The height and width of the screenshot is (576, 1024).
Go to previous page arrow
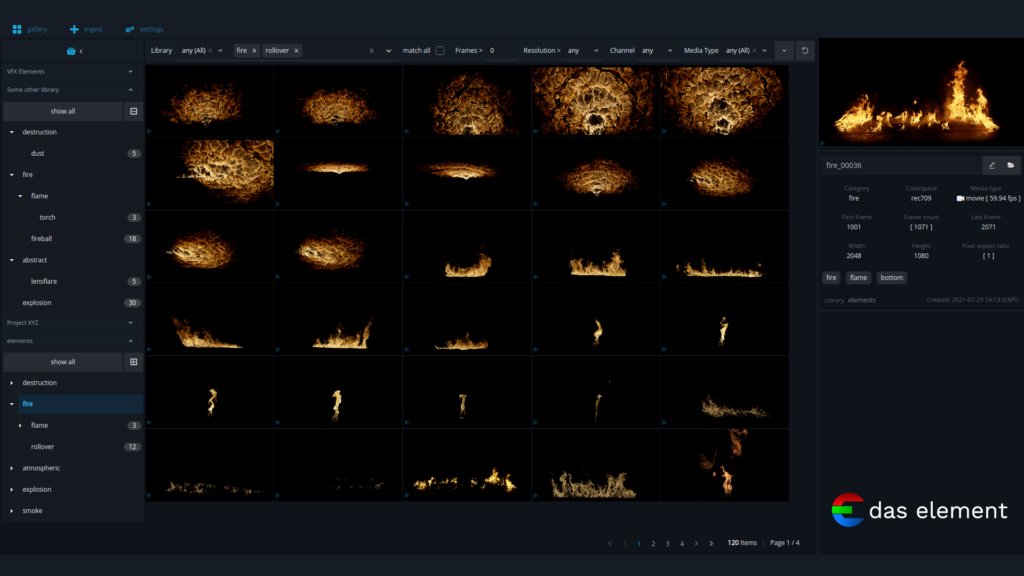point(624,543)
